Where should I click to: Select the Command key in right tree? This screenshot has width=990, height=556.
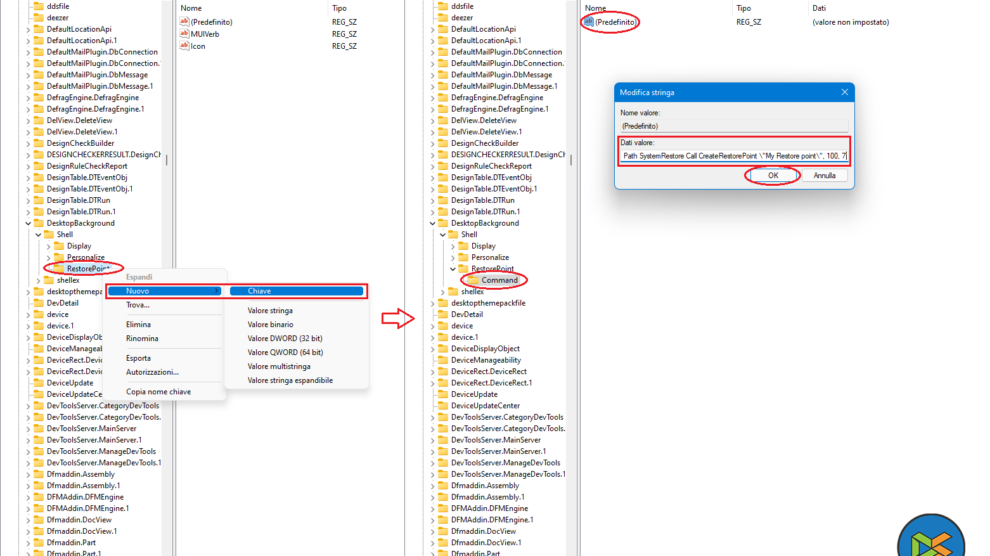pyautogui.click(x=499, y=280)
